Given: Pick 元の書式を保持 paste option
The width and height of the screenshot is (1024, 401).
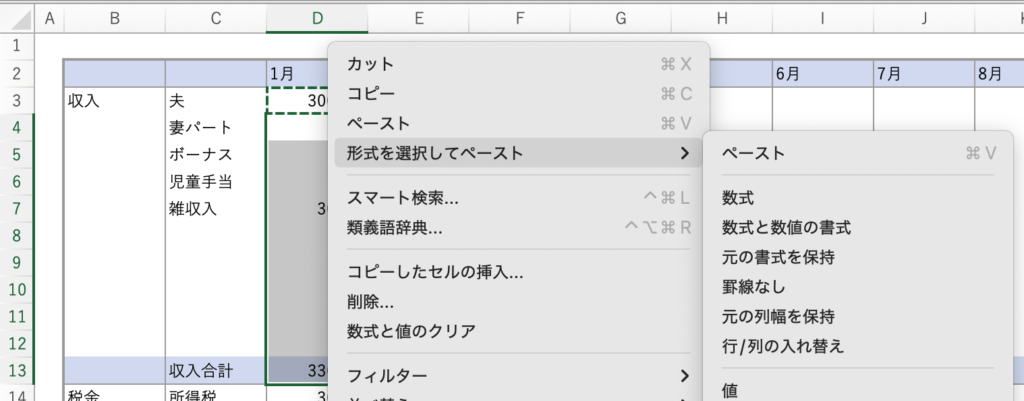Looking at the screenshot, I should click(x=778, y=258).
